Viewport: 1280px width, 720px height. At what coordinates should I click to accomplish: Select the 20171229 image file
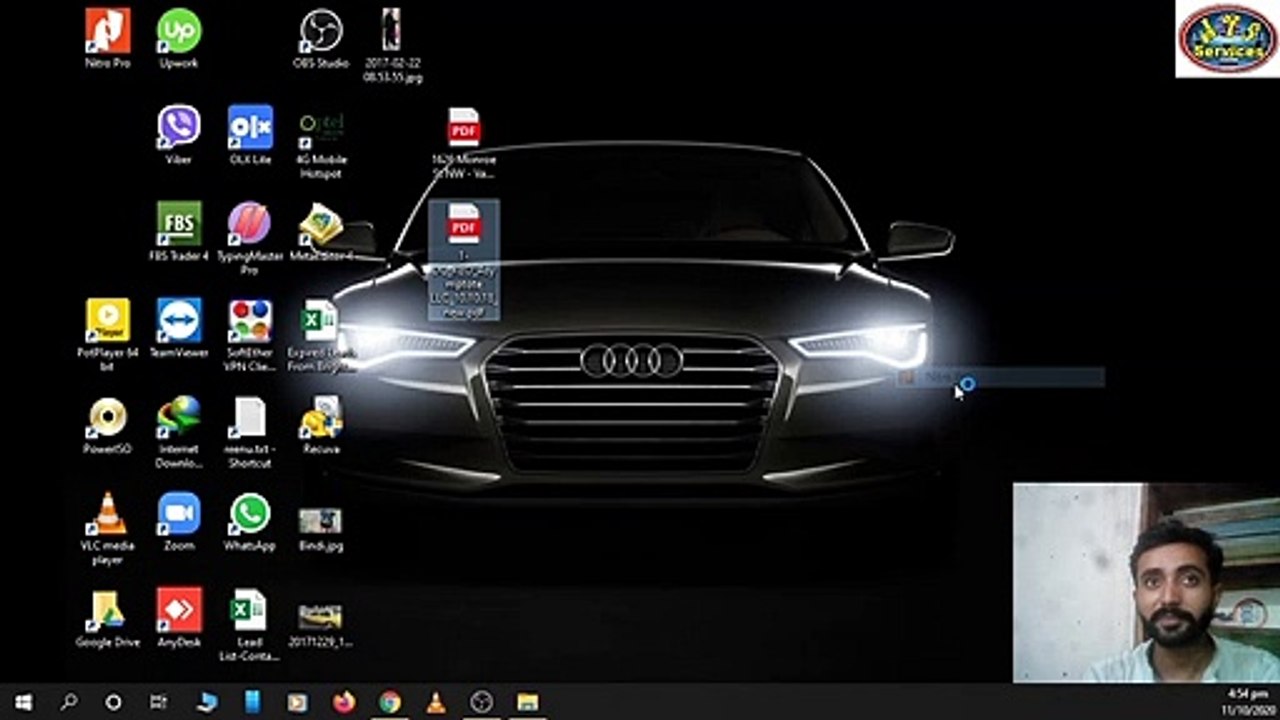pos(321,624)
